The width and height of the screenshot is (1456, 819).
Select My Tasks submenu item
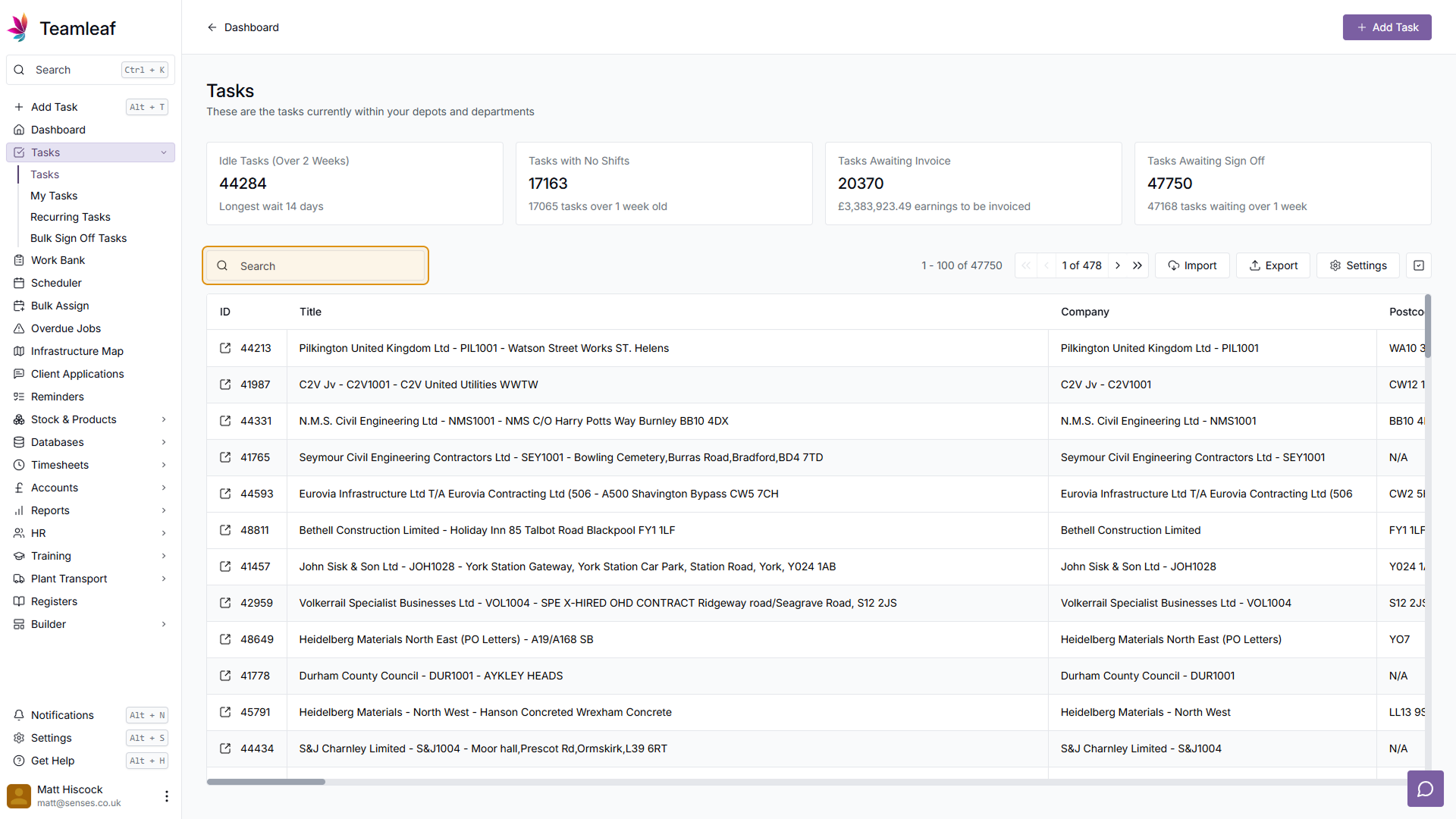(54, 196)
